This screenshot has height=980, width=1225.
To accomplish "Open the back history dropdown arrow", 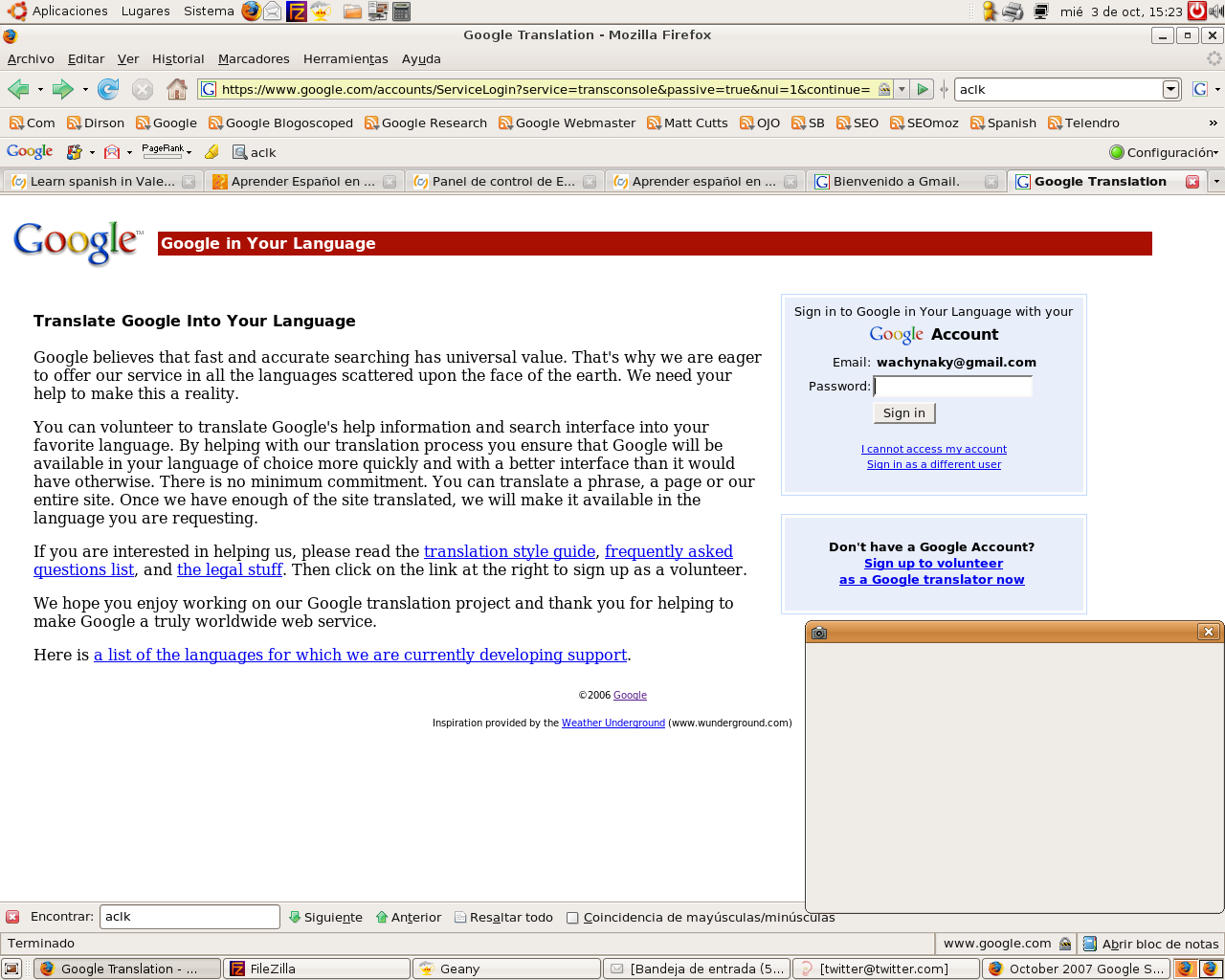I will click(40, 89).
